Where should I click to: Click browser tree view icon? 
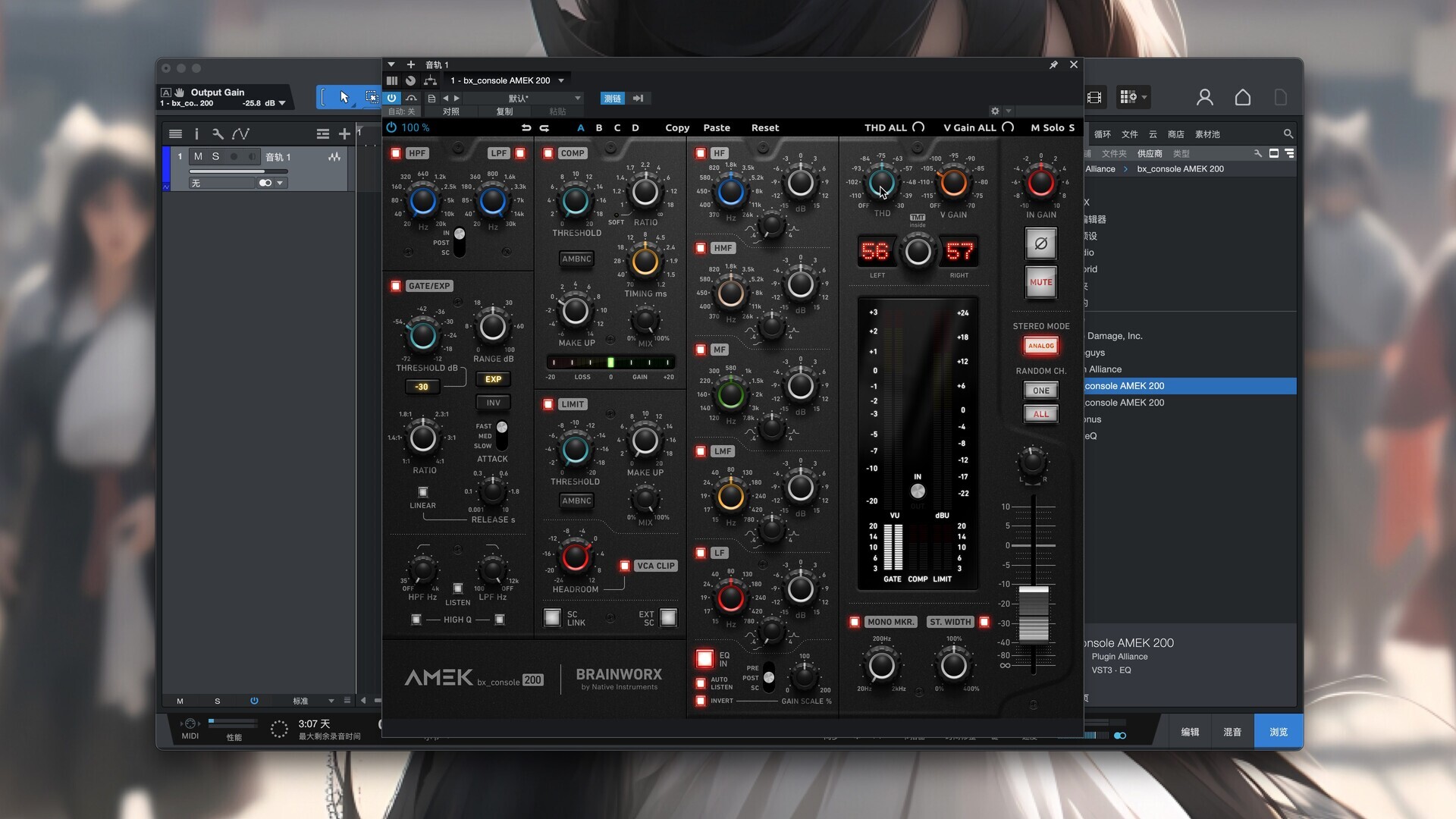1290,153
